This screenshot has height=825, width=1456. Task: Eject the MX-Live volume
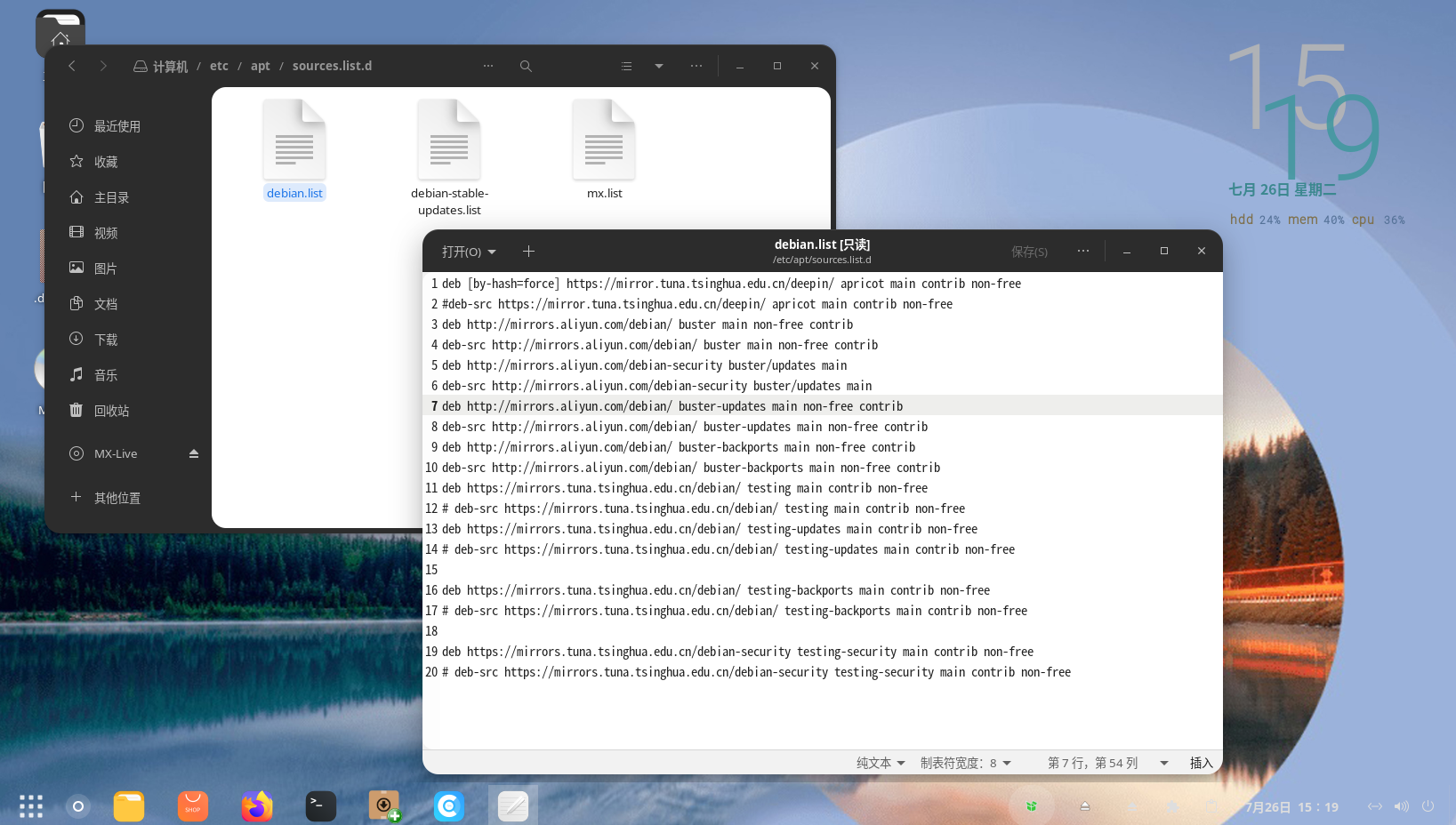click(194, 453)
